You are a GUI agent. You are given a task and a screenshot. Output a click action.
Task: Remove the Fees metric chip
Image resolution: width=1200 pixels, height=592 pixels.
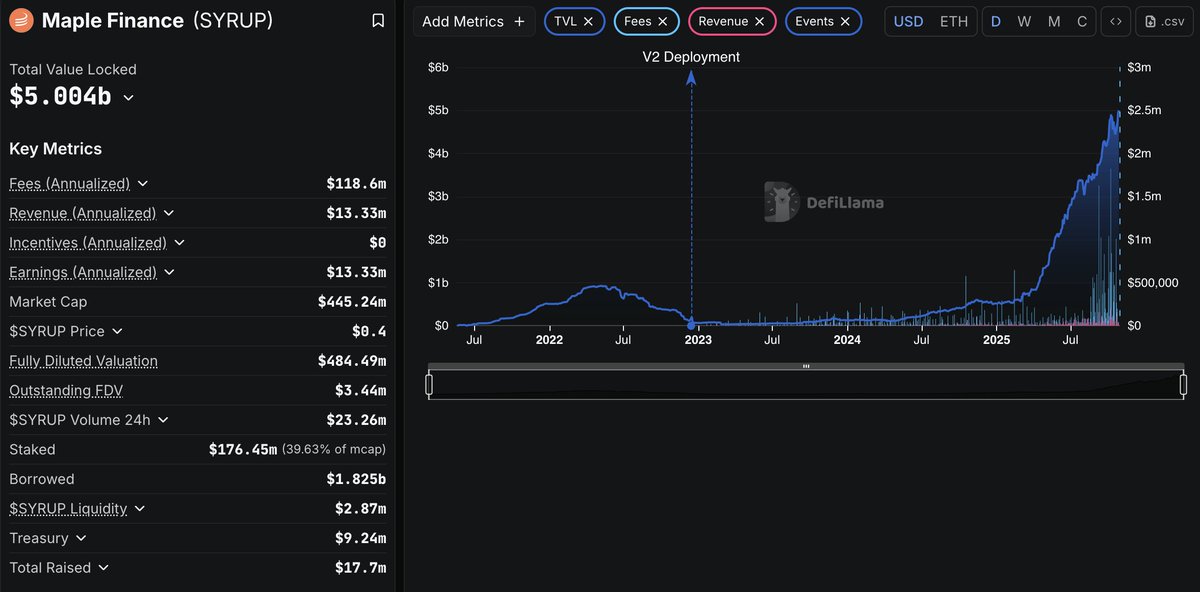click(662, 21)
